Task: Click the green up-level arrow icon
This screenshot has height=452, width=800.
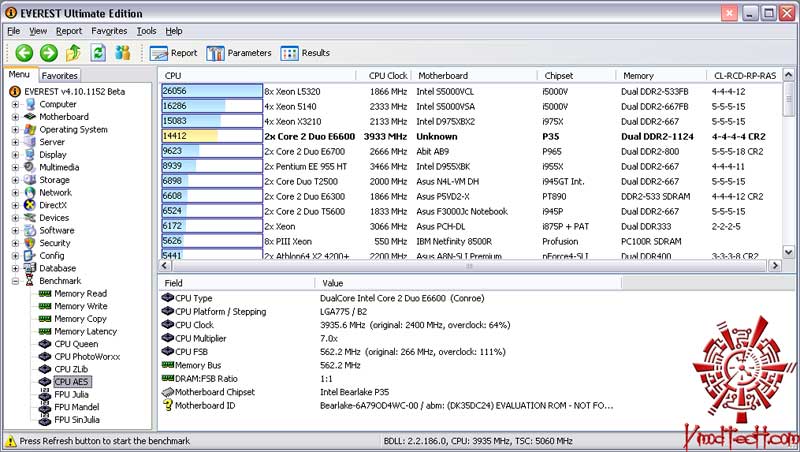Action: point(73,53)
